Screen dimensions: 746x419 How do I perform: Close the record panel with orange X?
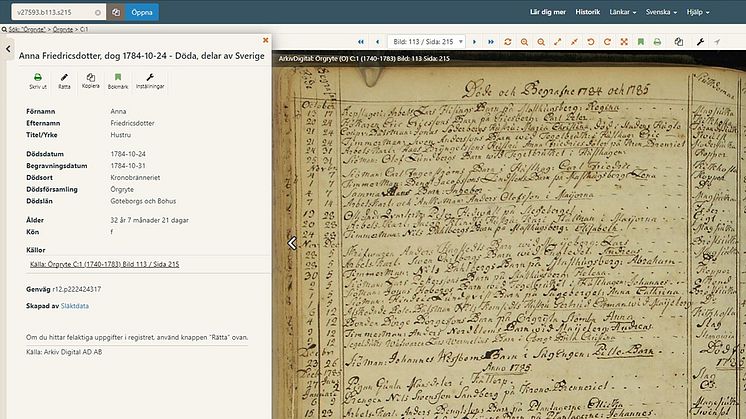[x=265, y=40]
